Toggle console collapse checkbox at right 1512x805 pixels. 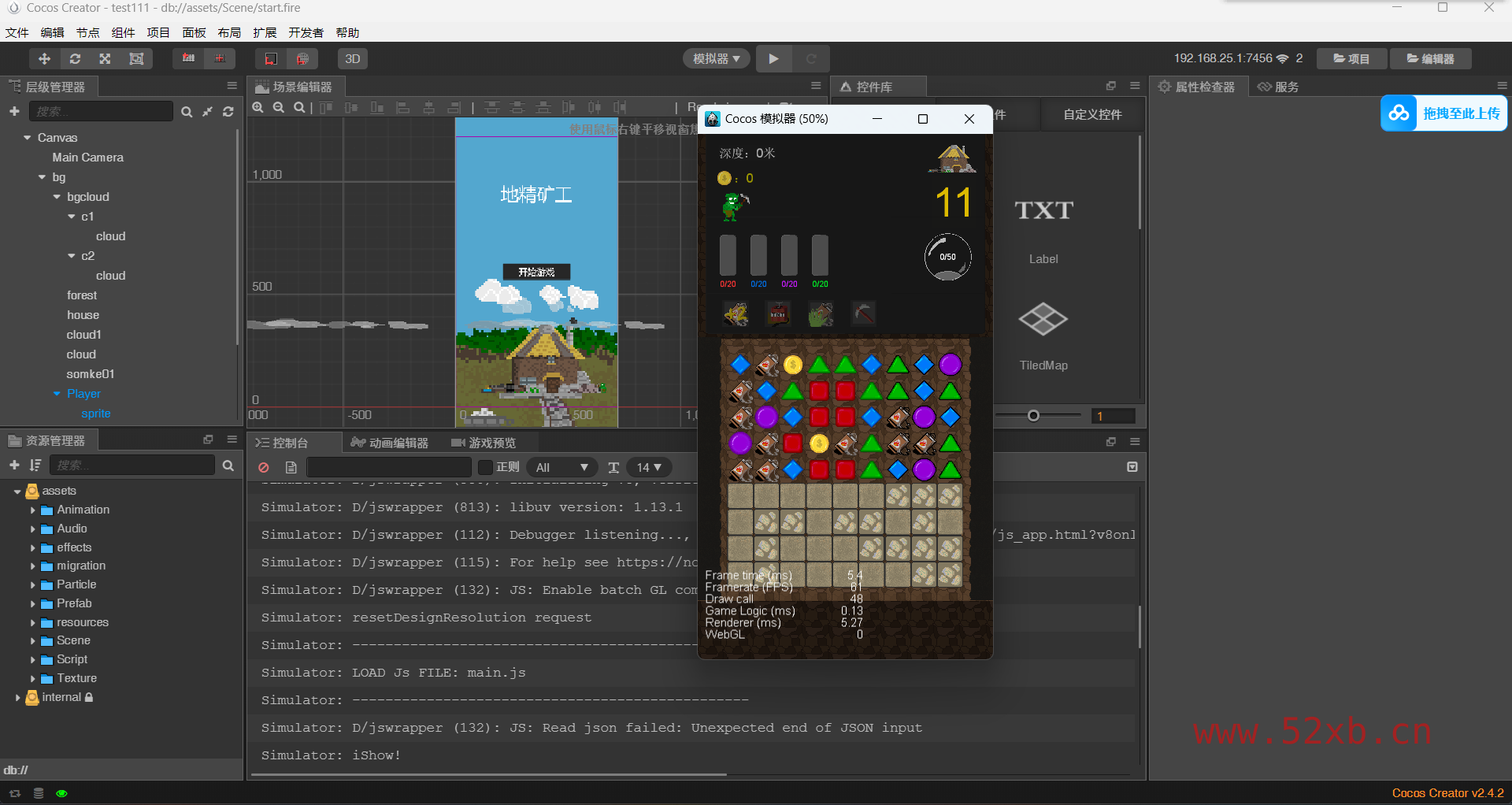pos(1132,467)
